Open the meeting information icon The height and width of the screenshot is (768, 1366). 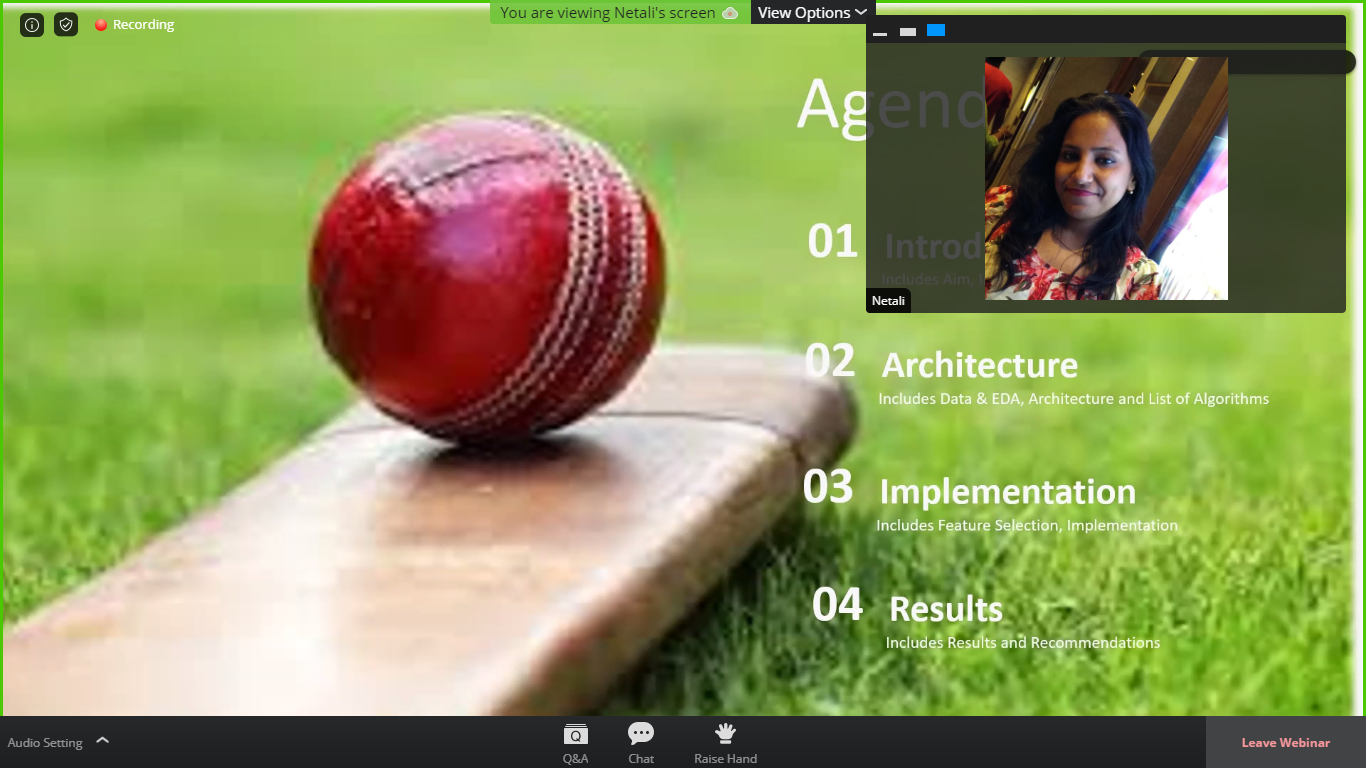pyautogui.click(x=32, y=25)
